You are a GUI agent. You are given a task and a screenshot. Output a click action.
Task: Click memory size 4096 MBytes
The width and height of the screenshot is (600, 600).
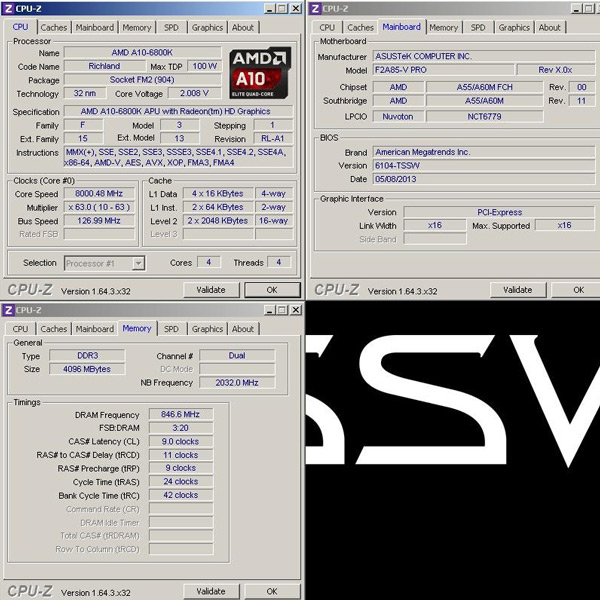(87, 369)
